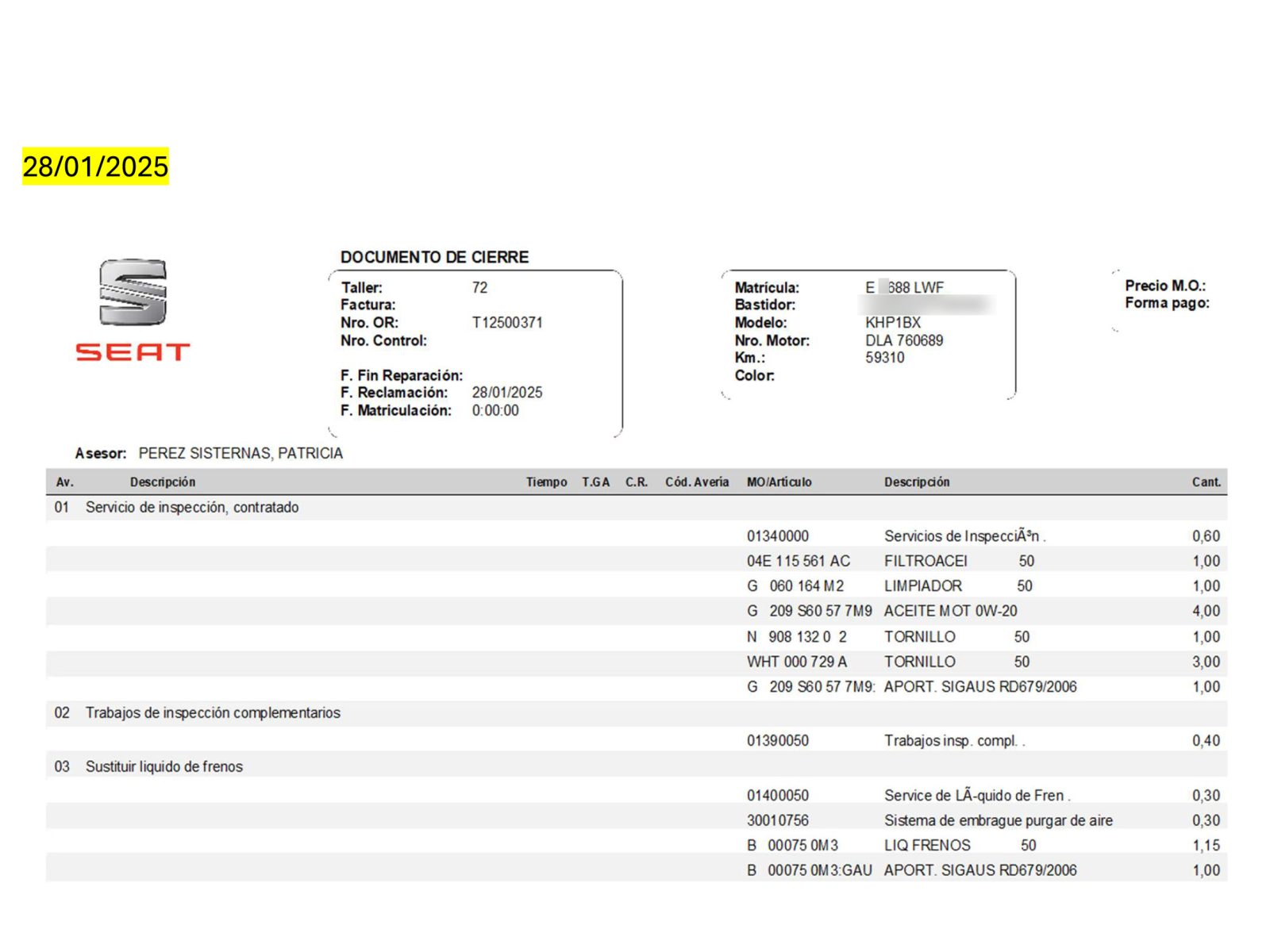Select the DOCUMENTO DE CIERRE heading
The width and height of the screenshot is (1270, 952).
434,257
